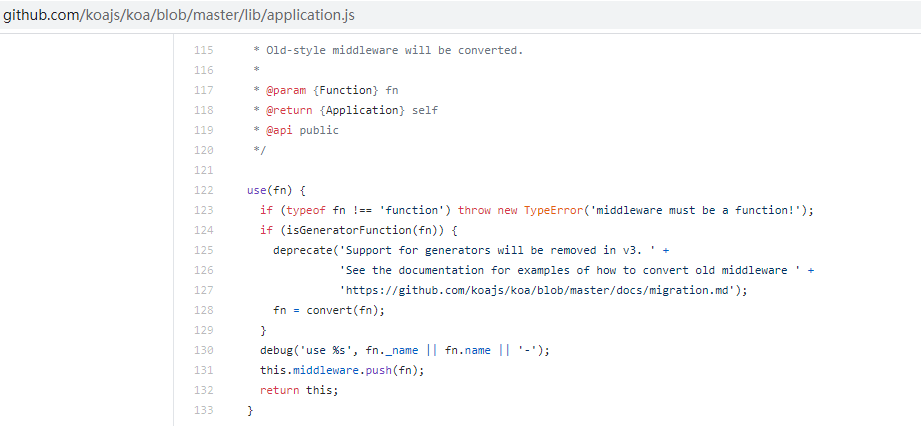Select line number 118 beside @return
This screenshot has width=921, height=426.
pos(203,110)
